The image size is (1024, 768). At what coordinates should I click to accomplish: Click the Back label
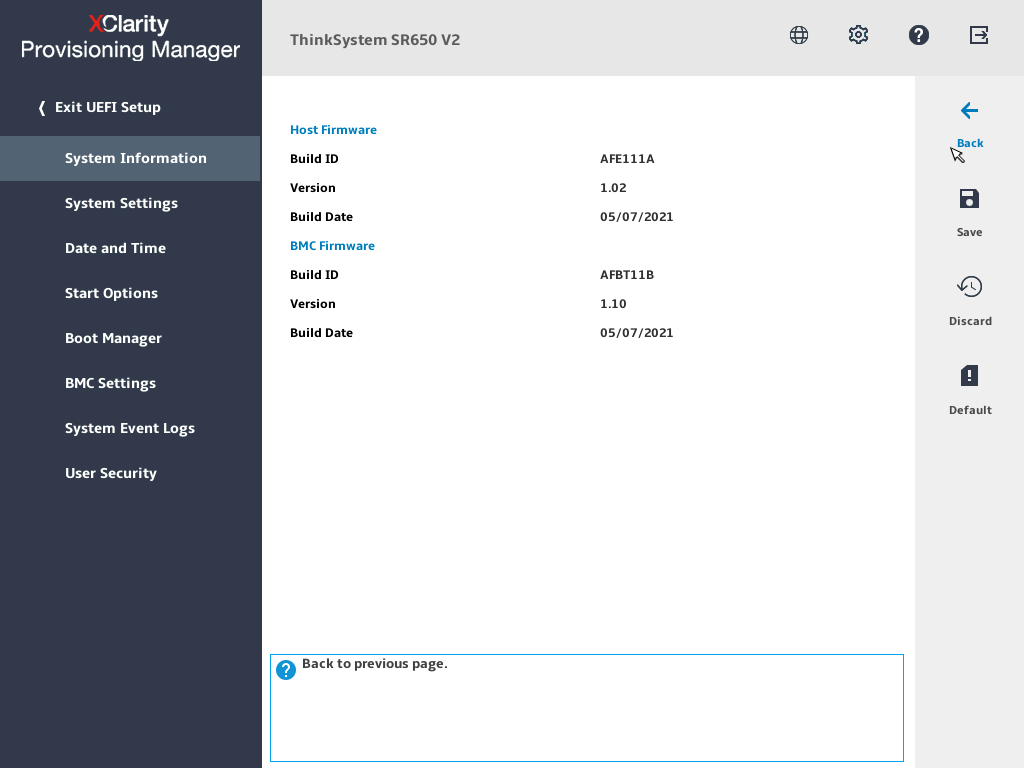click(x=970, y=143)
